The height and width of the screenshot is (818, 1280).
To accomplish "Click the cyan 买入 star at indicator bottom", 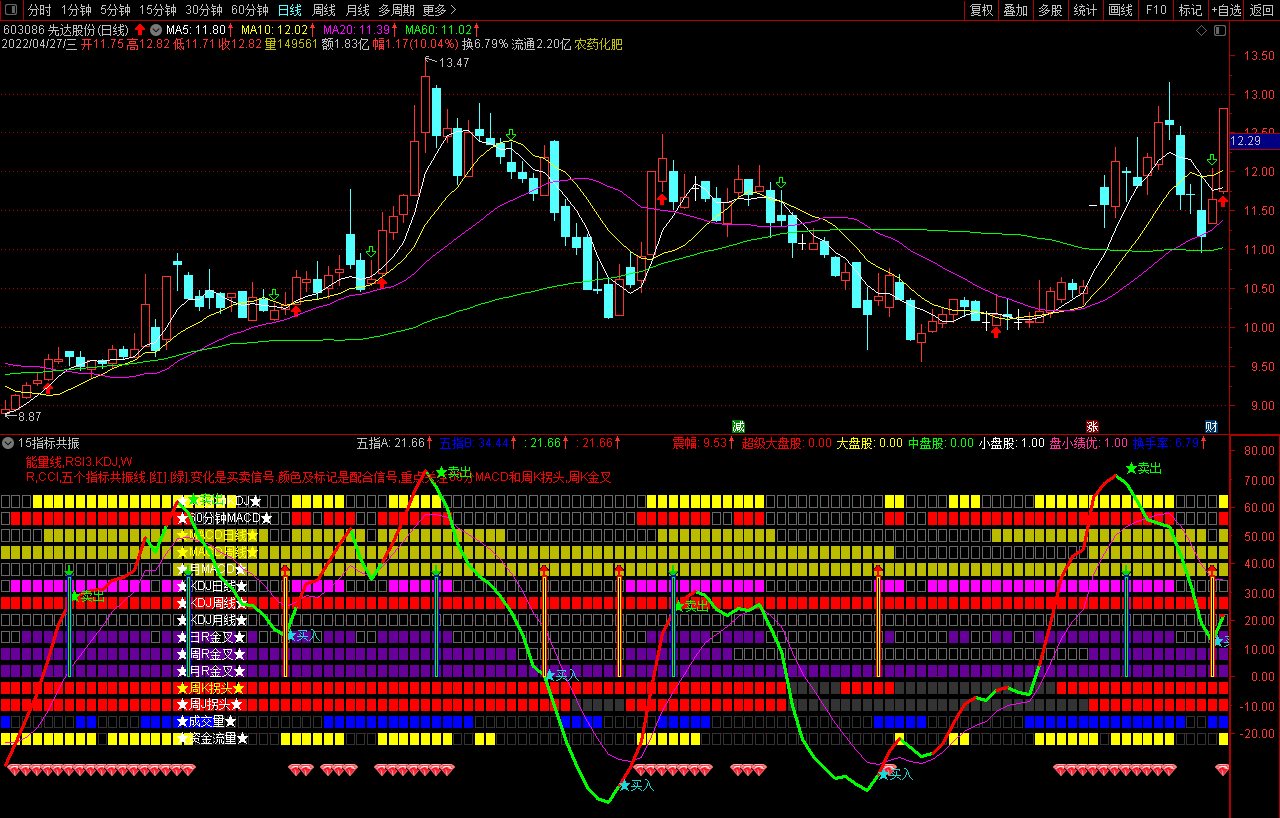I will pos(624,786).
